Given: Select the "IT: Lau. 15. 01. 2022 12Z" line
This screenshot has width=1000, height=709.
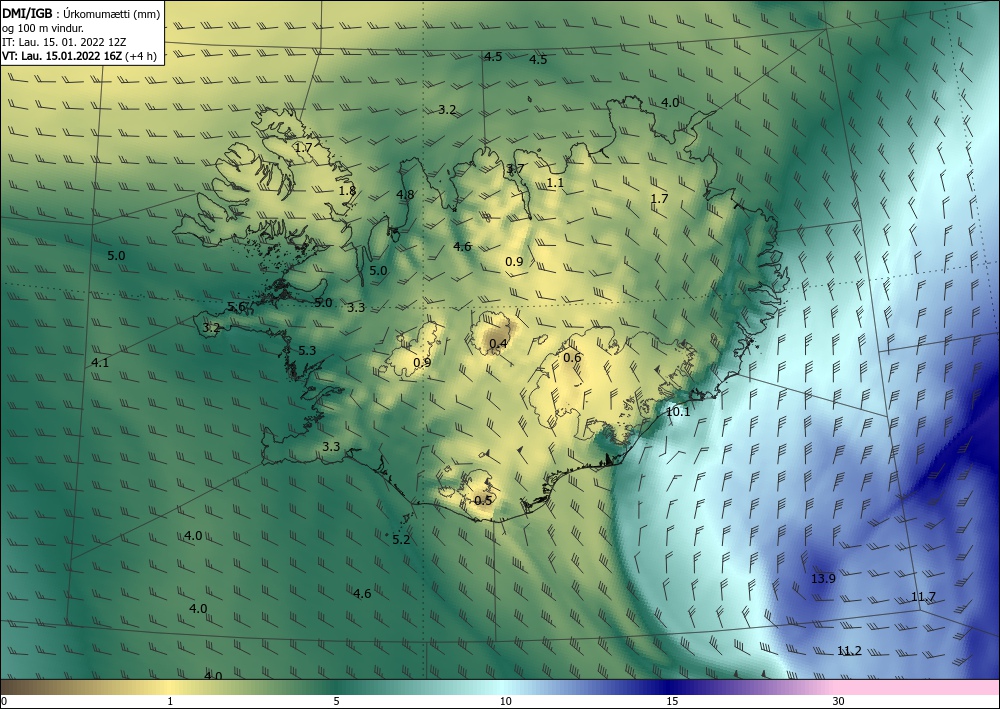Looking at the screenshot, I should (x=64, y=42).
